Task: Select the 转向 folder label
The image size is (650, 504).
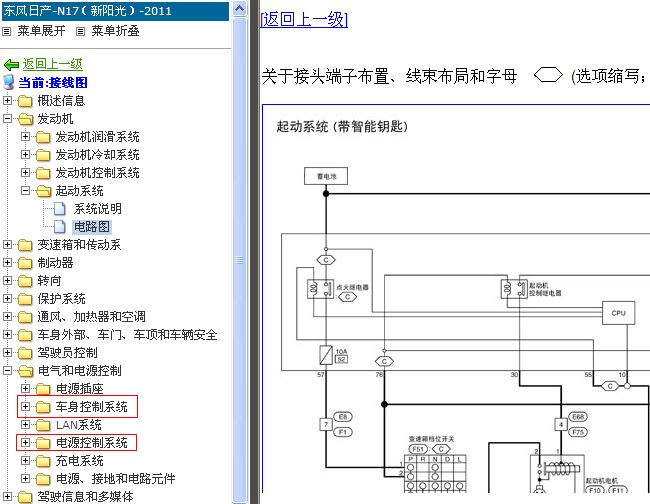Action: click(49, 281)
